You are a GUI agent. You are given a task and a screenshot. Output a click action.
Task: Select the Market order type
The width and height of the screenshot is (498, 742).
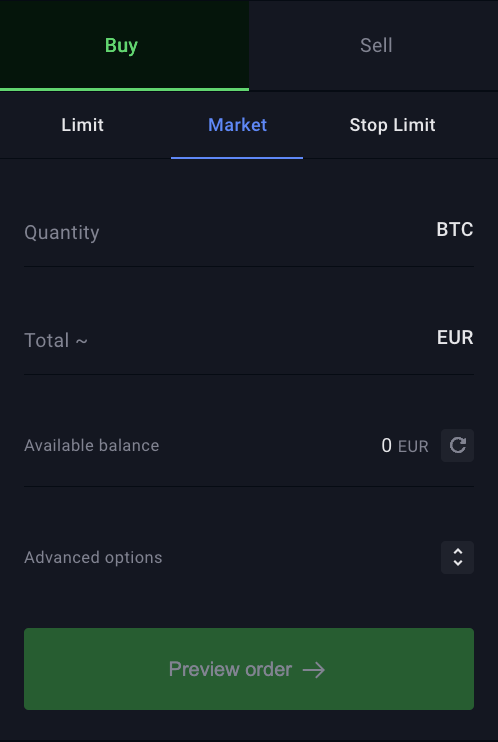(x=237, y=125)
